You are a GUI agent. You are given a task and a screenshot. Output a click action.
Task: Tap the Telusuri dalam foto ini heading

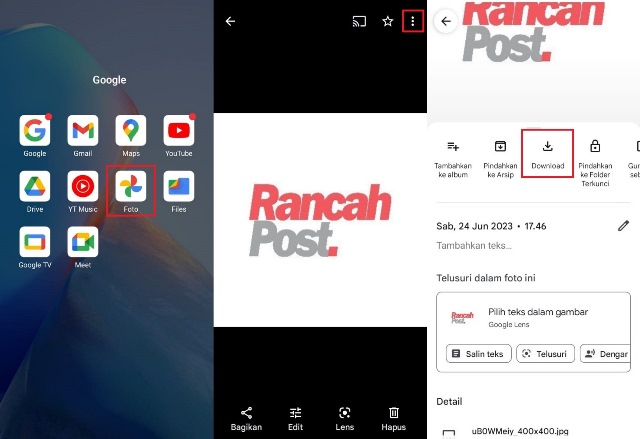pyautogui.click(x=486, y=278)
